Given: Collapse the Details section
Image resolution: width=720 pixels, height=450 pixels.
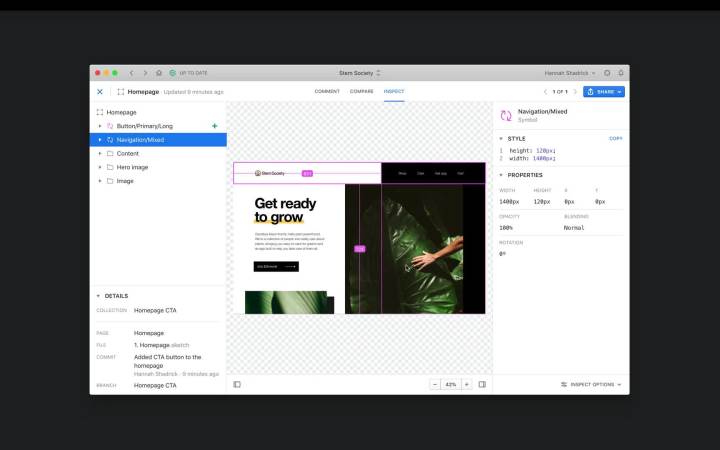Looking at the screenshot, I should click(98, 296).
